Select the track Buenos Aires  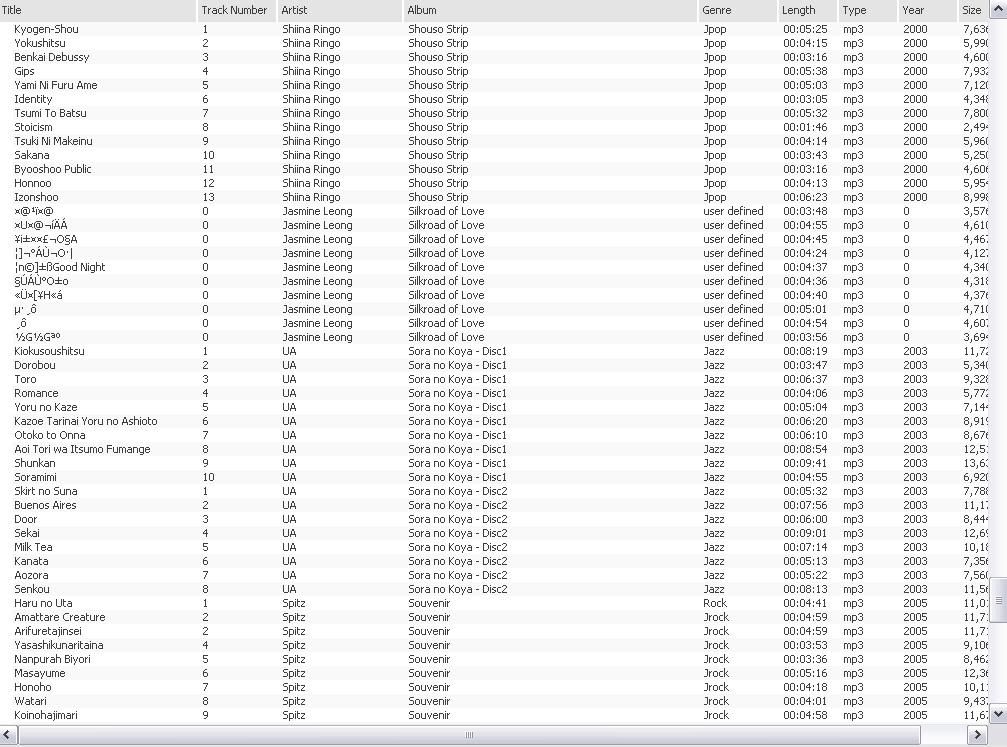click(x=45, y=505)
